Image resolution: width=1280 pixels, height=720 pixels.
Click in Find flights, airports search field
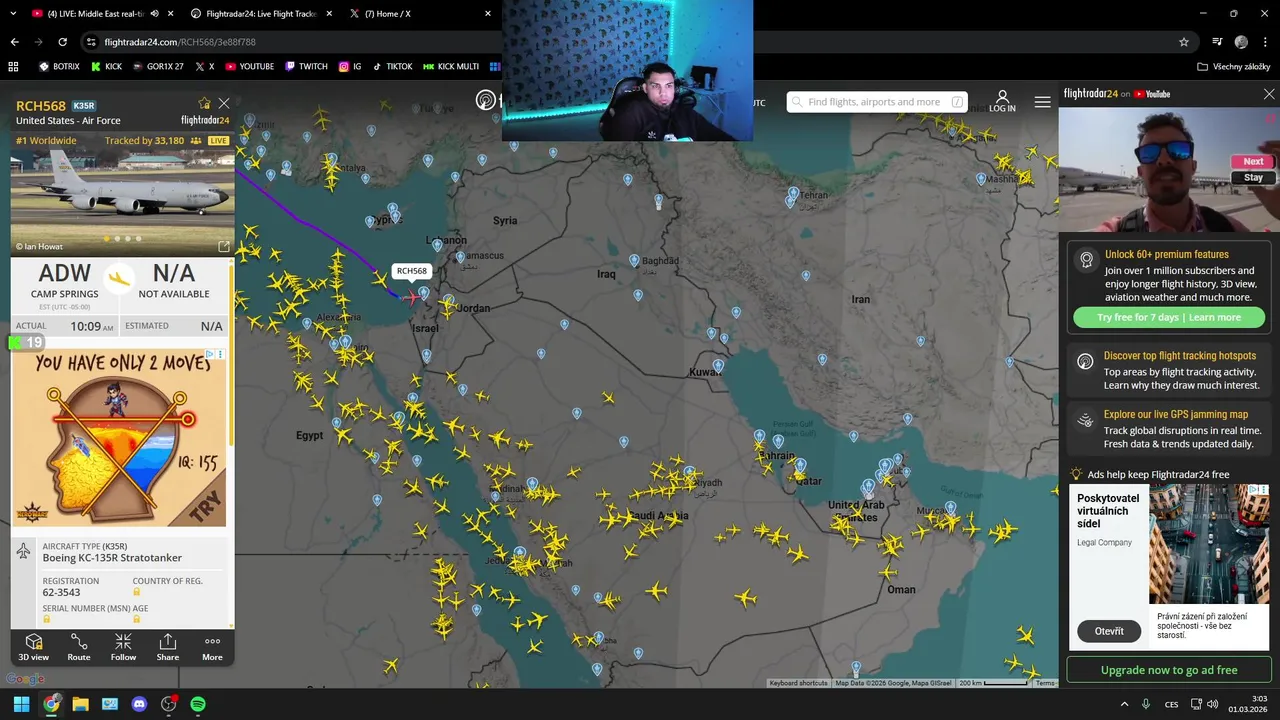coord(877,102)
